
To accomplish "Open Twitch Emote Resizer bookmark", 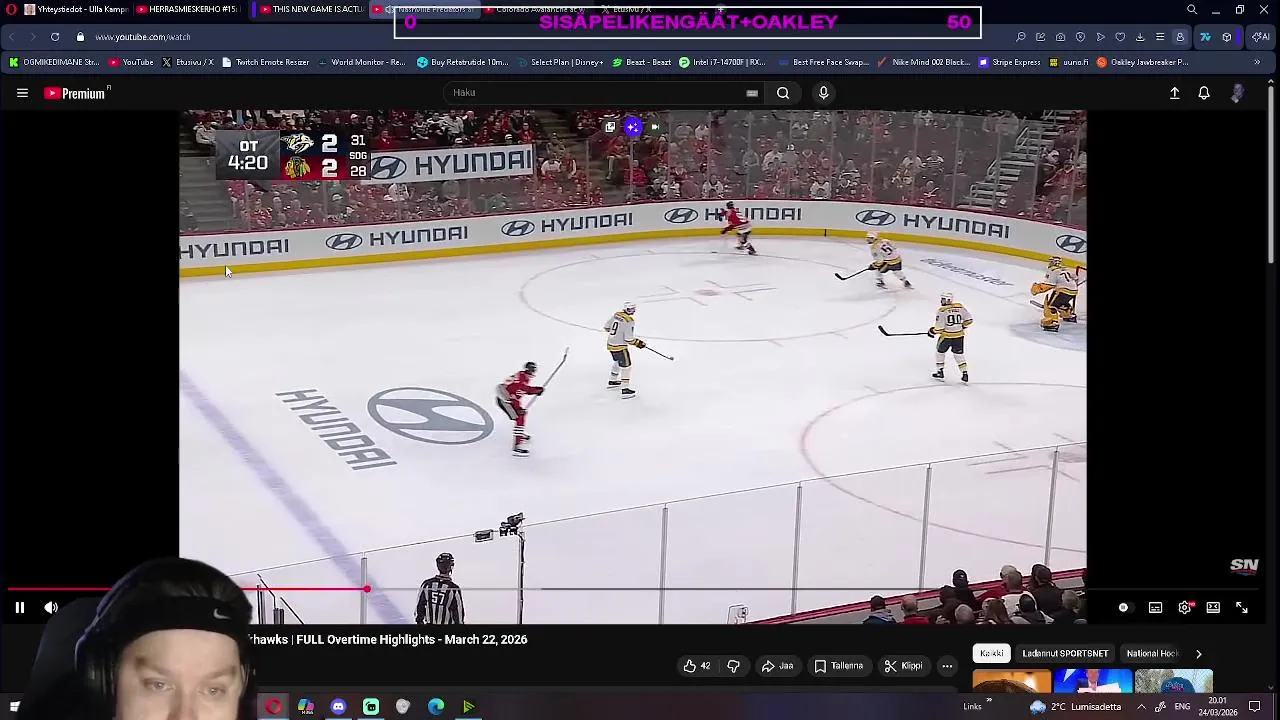I will click(265, 62).
